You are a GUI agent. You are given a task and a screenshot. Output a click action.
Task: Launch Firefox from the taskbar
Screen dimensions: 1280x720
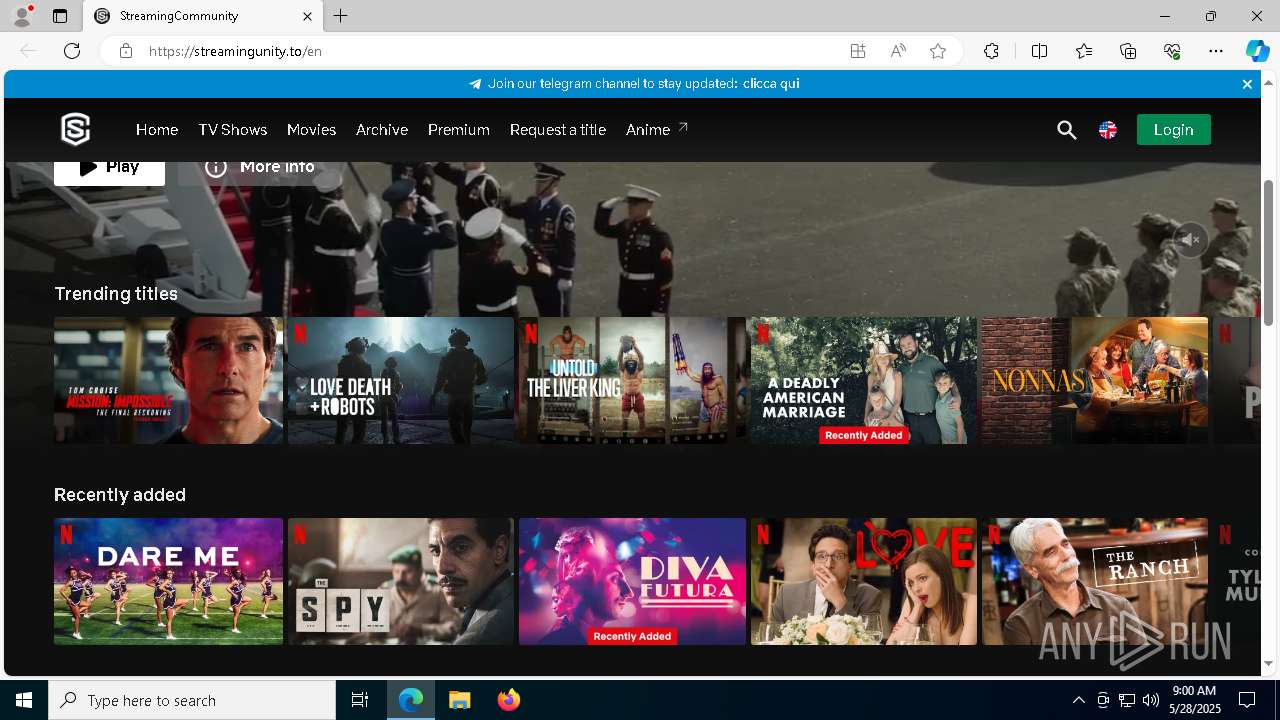[x=508, y=700]
